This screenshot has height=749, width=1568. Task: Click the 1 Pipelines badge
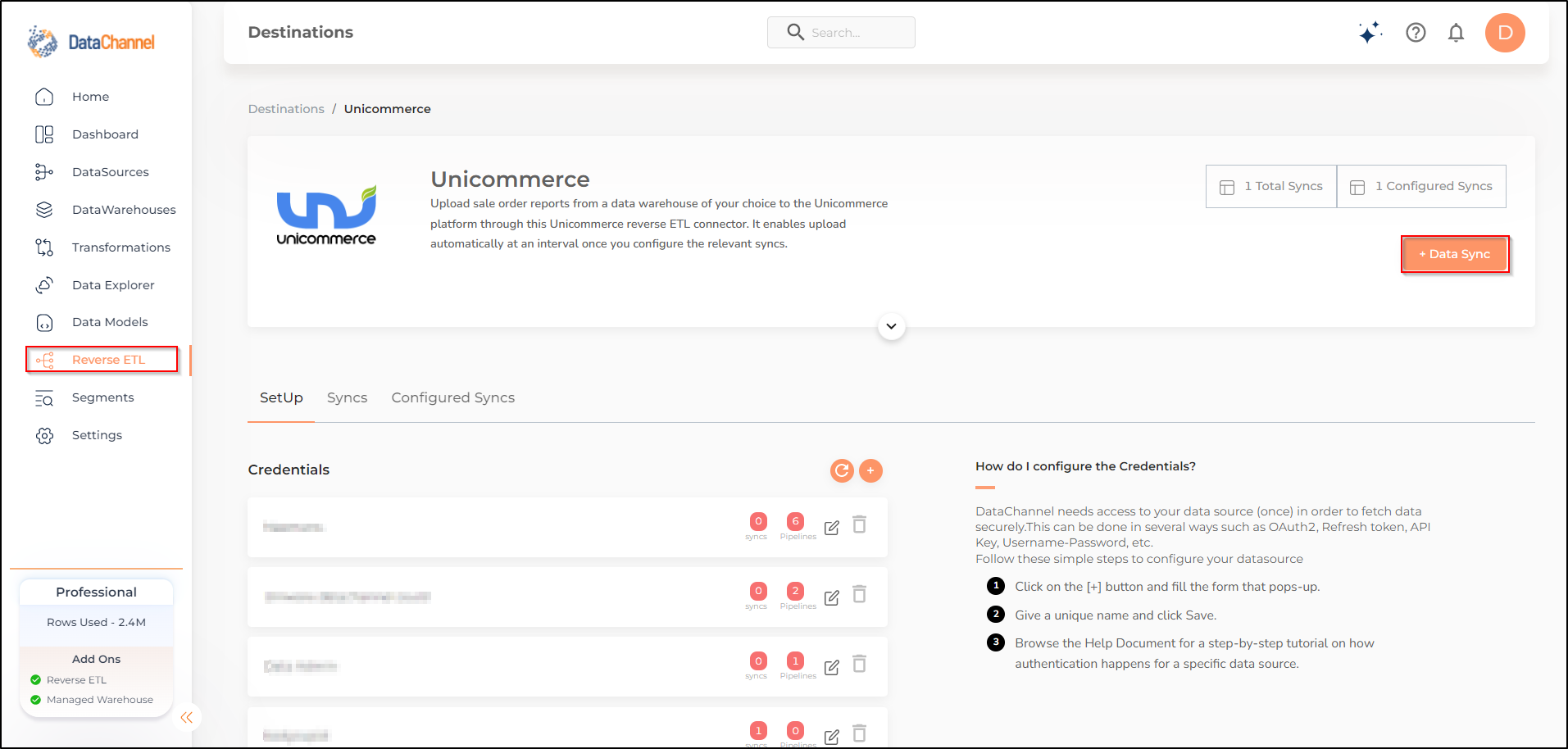[x=795, y=660]
